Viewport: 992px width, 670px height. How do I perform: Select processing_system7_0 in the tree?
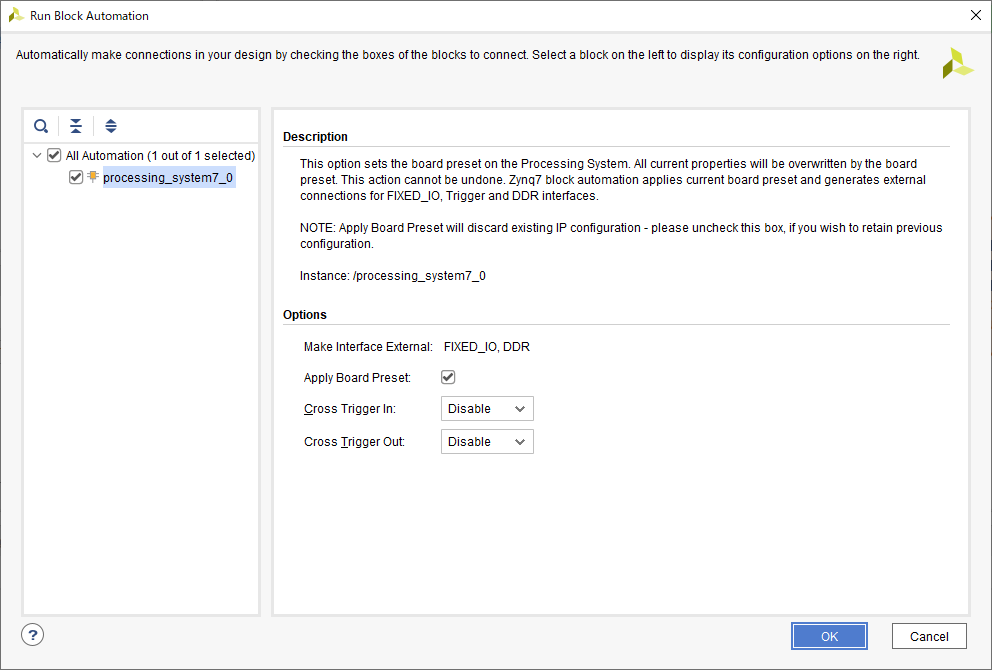tap(168, 178)
